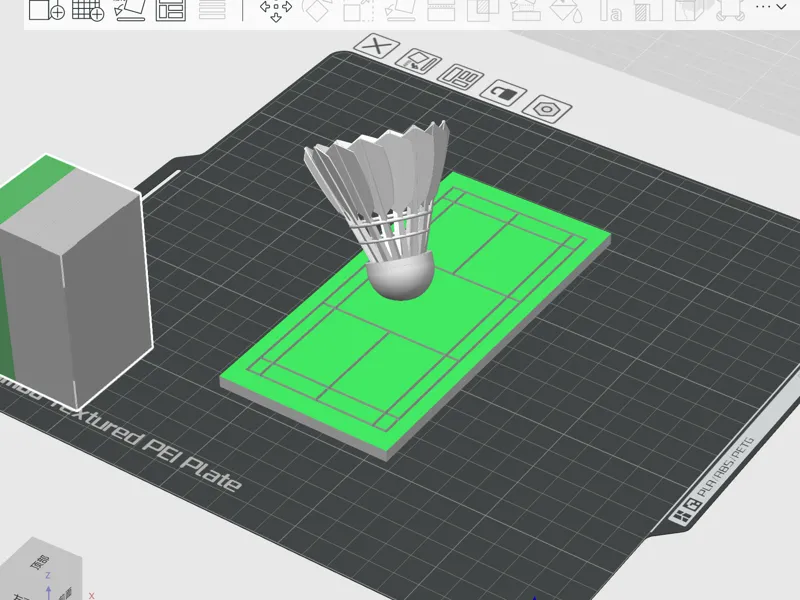This screenshot has width=800, height=600.
Task: Arrange objects on this plate icon
Action: pos(460,77)
